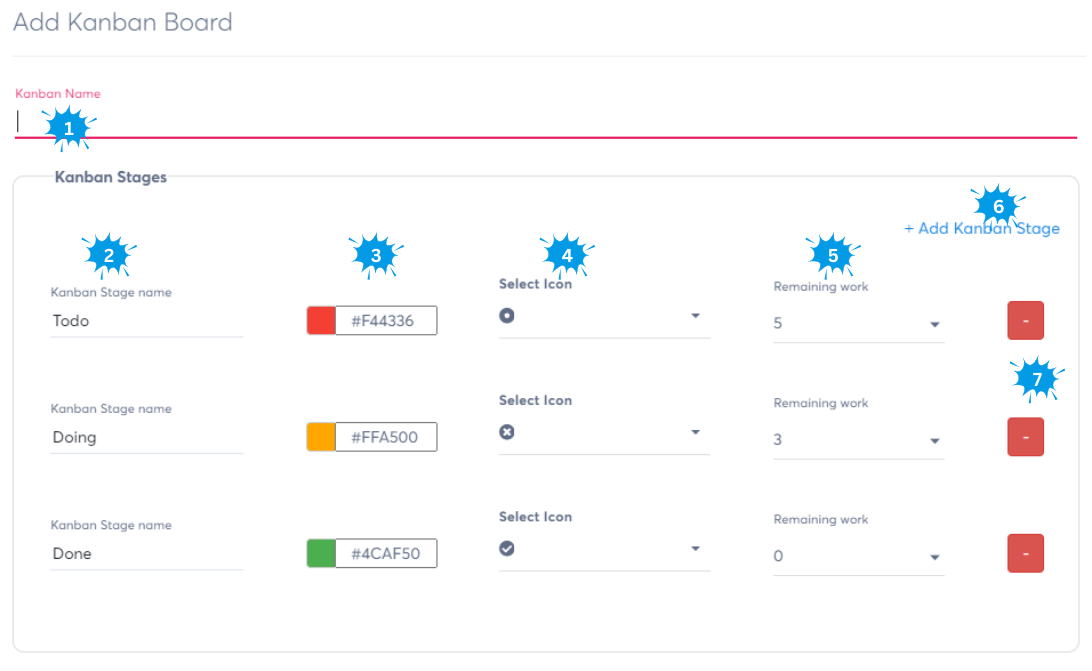This screenshot has height=671, width=1092.
Task: Open Remaining work dropdown showing 3
Action: (x=934, y=441)
